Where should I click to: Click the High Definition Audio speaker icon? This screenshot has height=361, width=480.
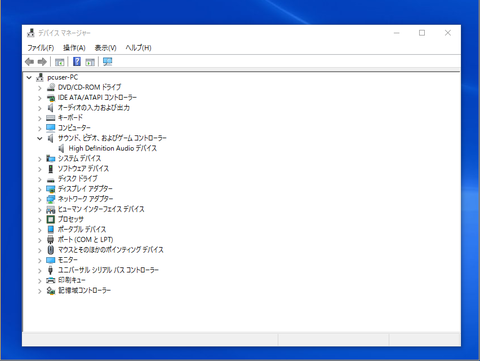pos(61,148)
